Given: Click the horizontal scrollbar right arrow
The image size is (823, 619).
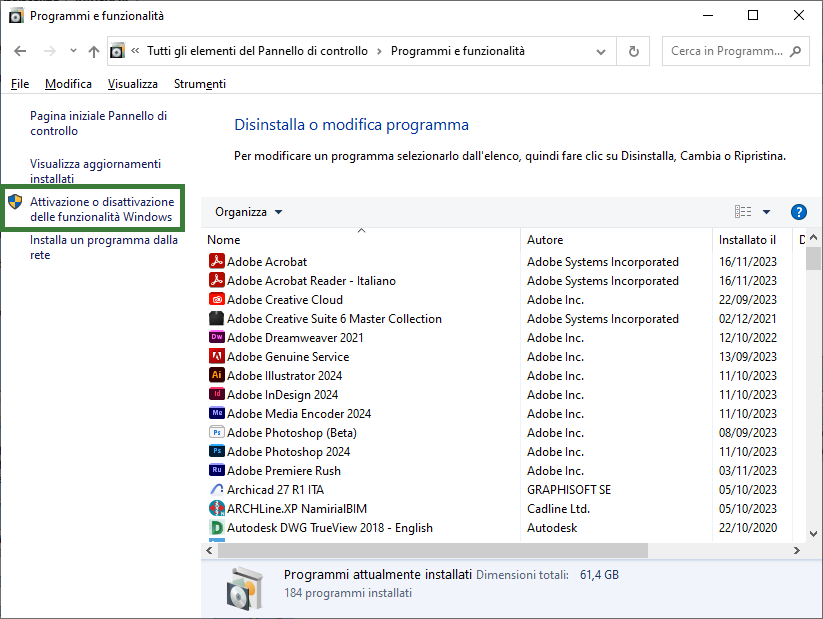Looking at the screenshot, I should click(797, 550).
